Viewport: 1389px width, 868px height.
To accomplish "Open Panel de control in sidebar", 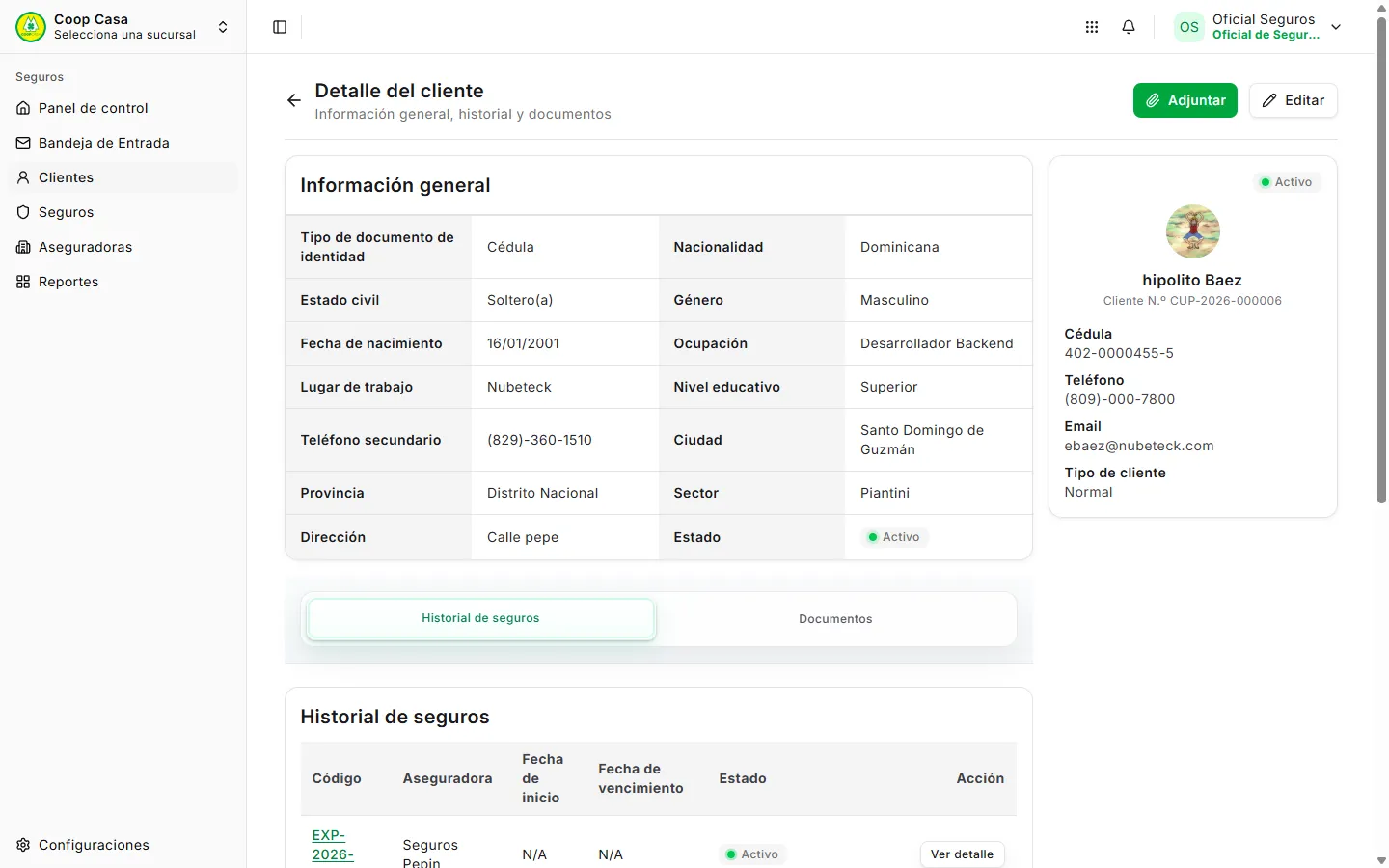I will point(123,108).
